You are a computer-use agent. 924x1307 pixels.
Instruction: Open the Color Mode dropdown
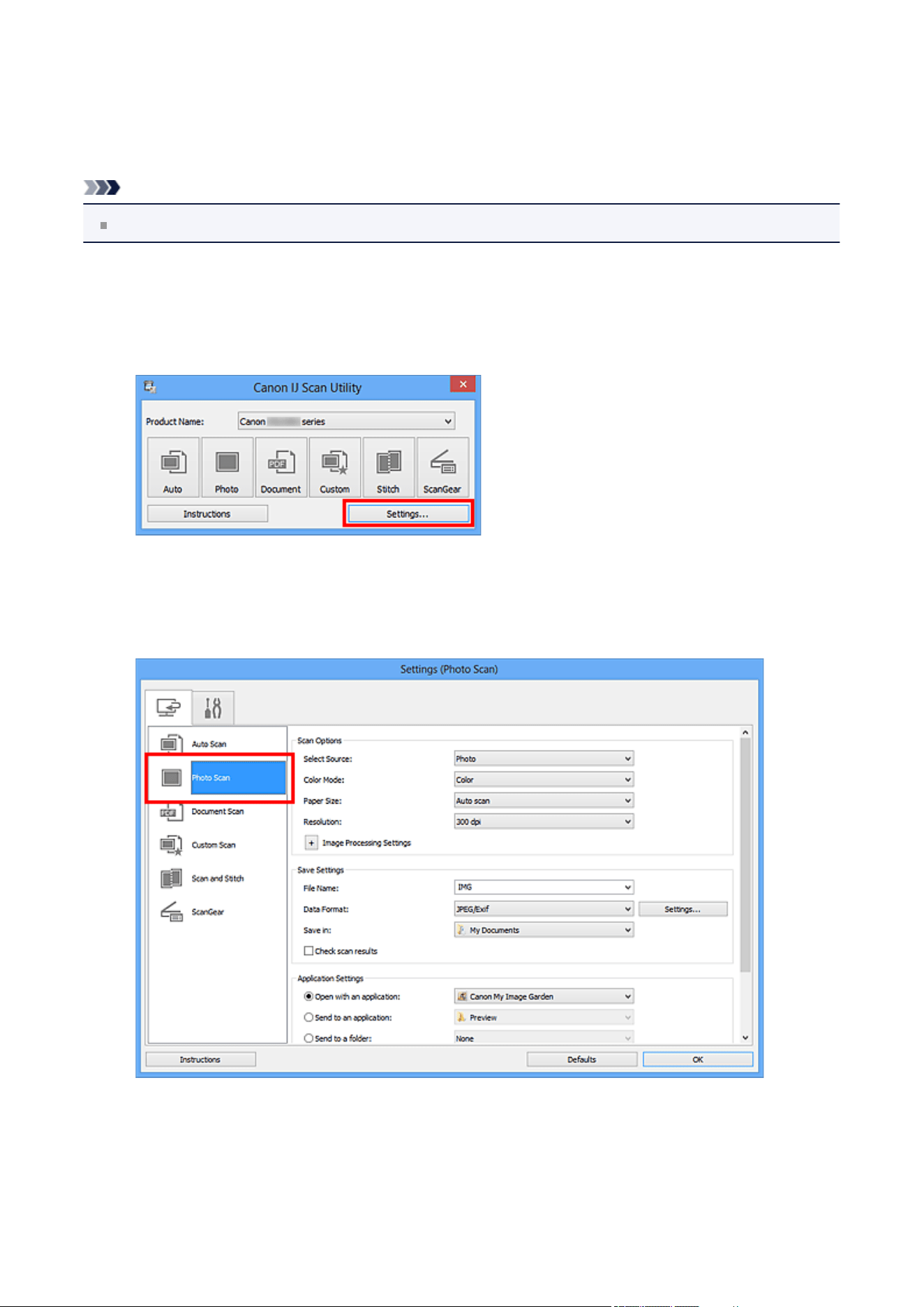click(x=544, y=780)
